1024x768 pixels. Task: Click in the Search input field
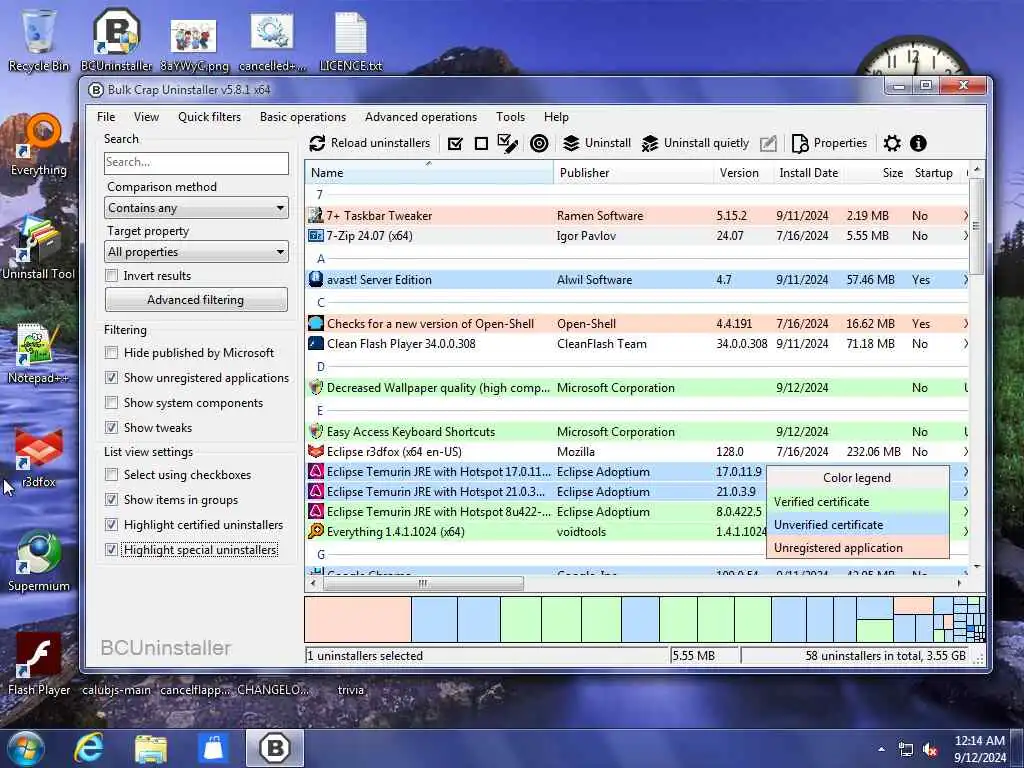point(196,162)
